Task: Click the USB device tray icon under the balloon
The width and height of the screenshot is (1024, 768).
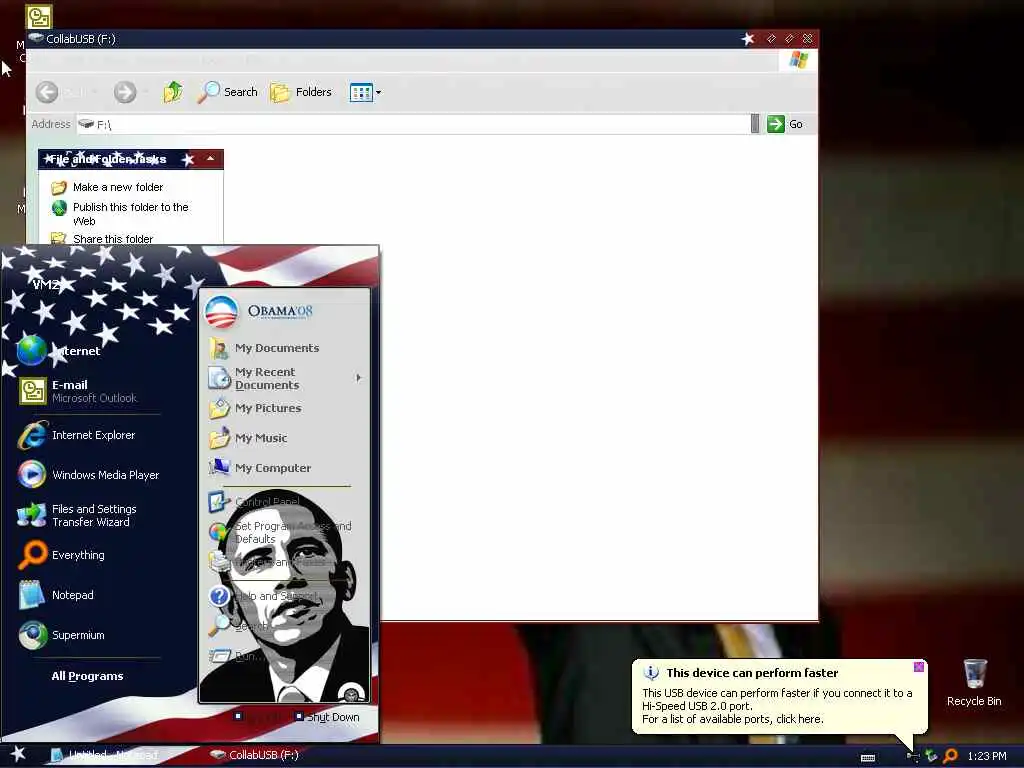Action: 914,757
